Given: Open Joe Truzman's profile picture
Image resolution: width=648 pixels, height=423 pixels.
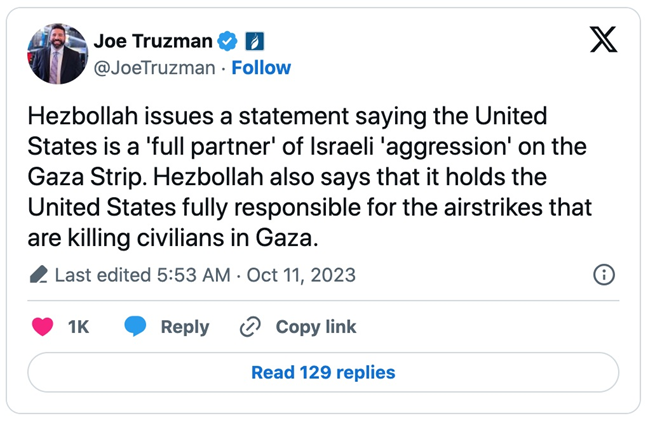Looking at the screenshot, I should [x=58, y=54].
